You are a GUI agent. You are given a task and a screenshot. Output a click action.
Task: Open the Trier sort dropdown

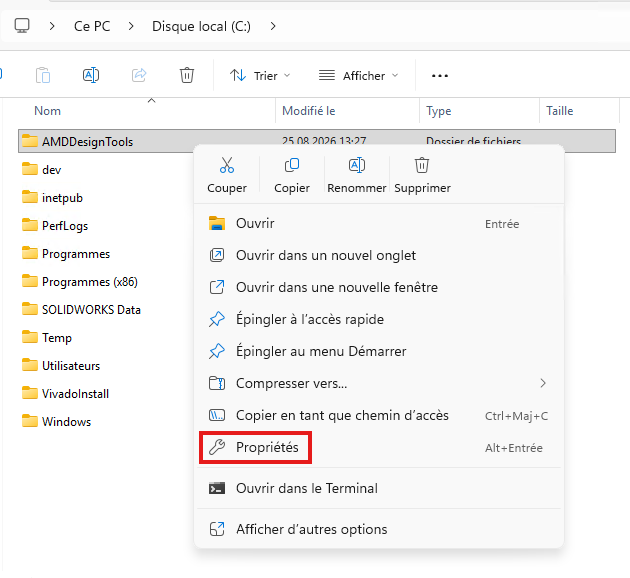coord(260,76)
